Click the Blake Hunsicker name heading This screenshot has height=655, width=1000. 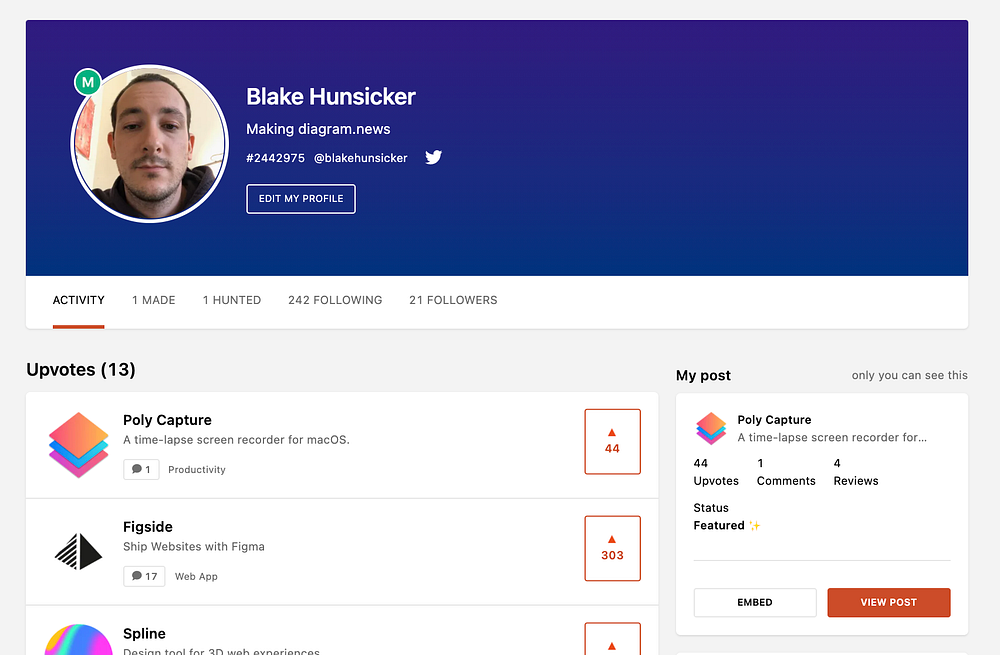[331, 96]
